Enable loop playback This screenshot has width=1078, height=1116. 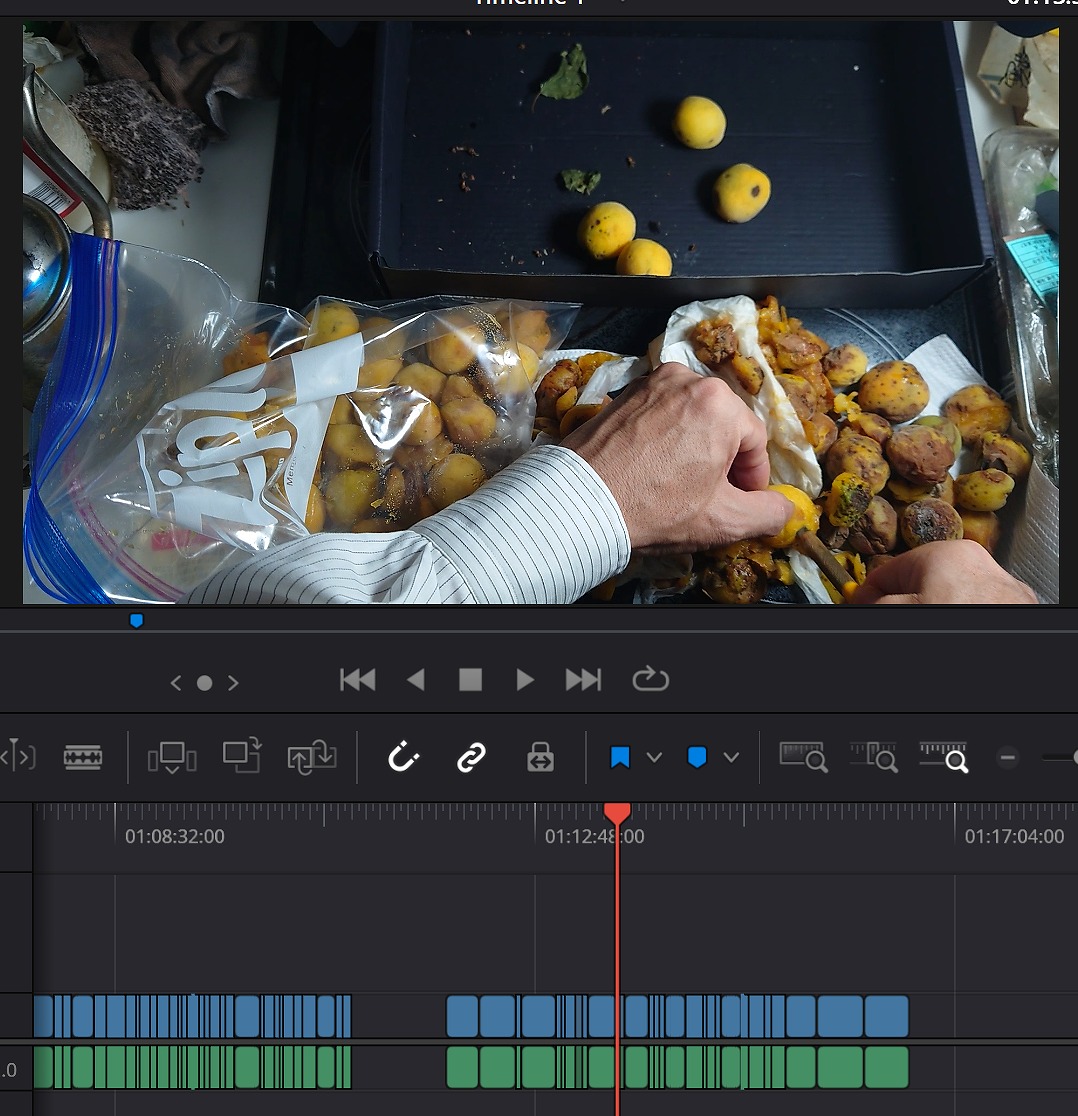(650, 680)
